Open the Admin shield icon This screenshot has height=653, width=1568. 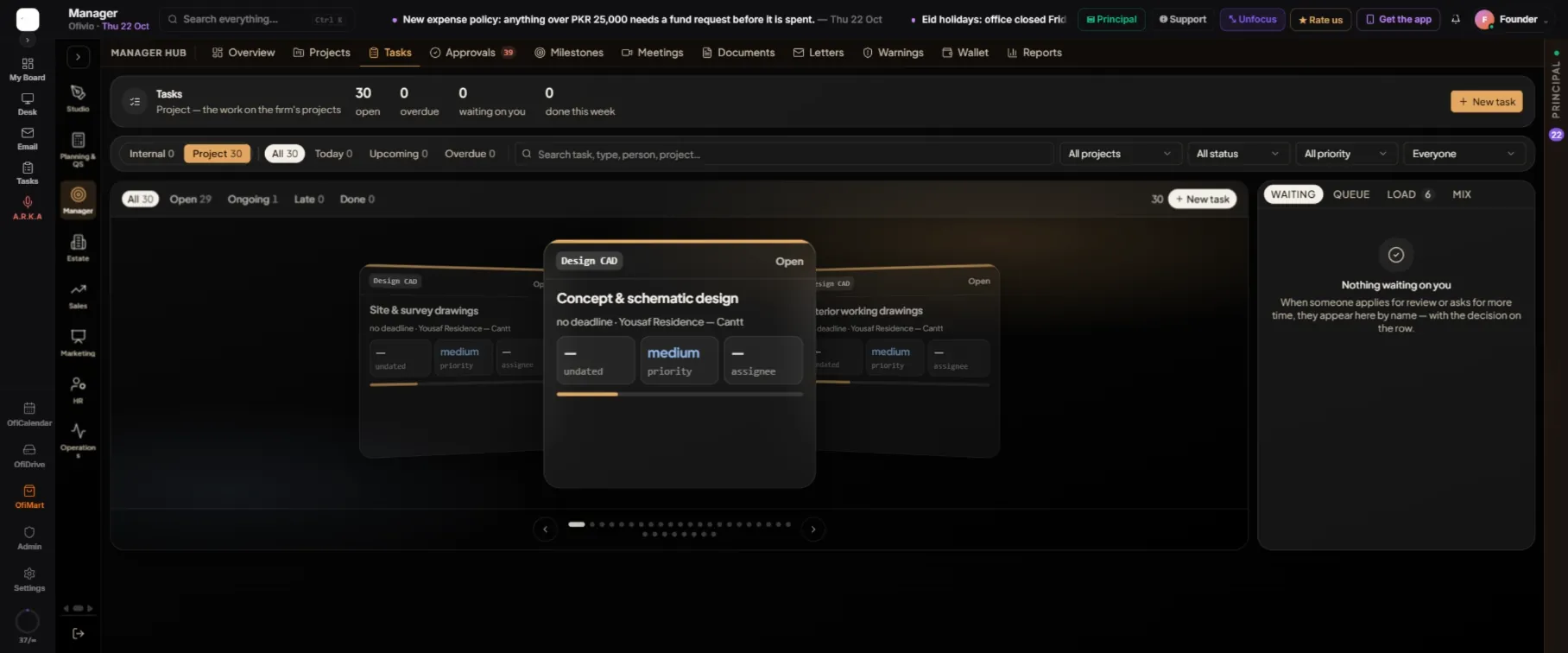29,538
